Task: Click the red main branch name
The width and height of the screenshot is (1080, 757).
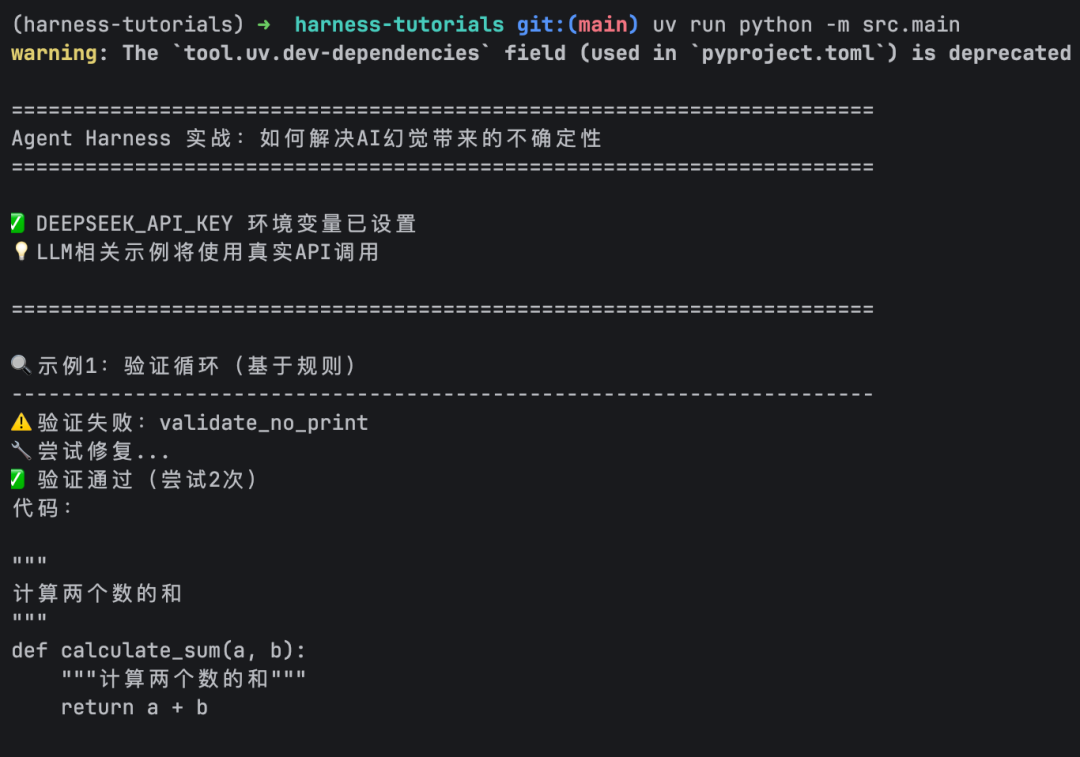Action: [603, 24]
